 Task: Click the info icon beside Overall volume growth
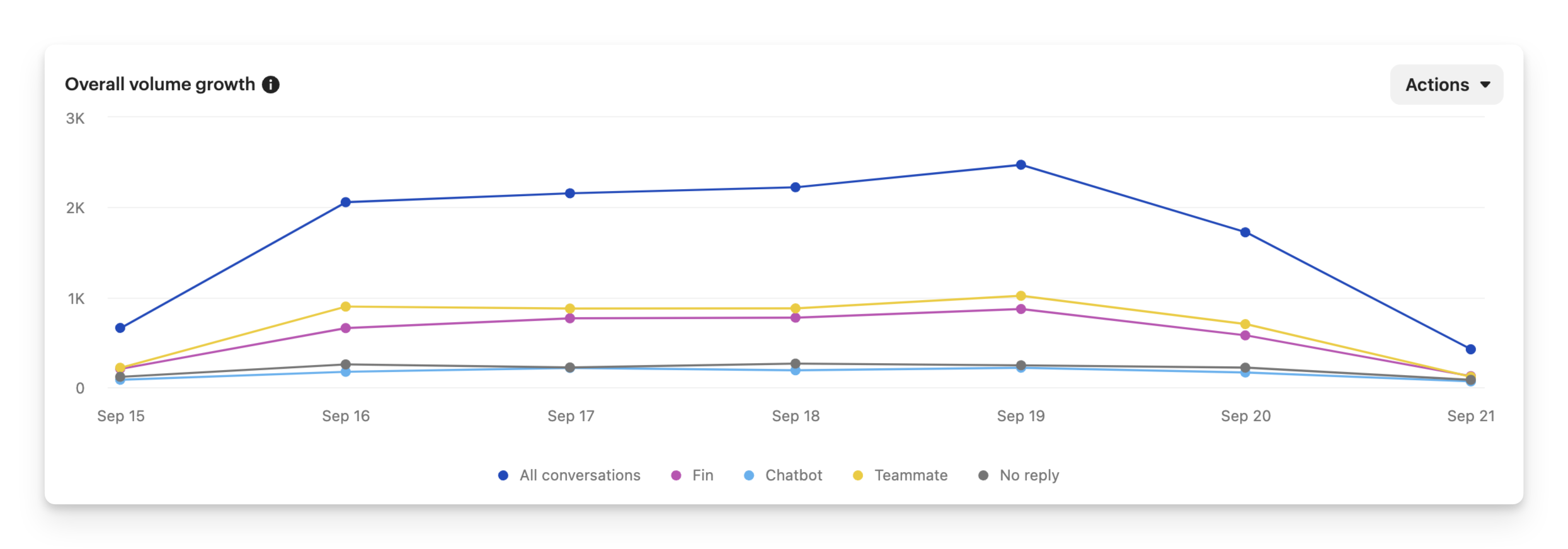pyautogui.click(x=271, y=84)
